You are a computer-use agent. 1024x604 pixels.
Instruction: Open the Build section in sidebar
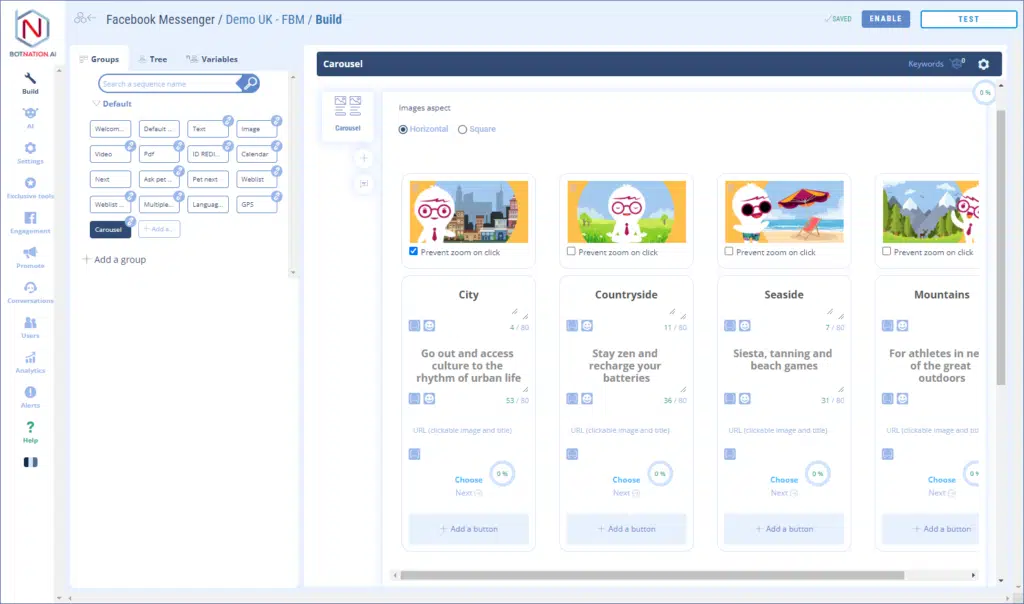[x=30, y=82]
